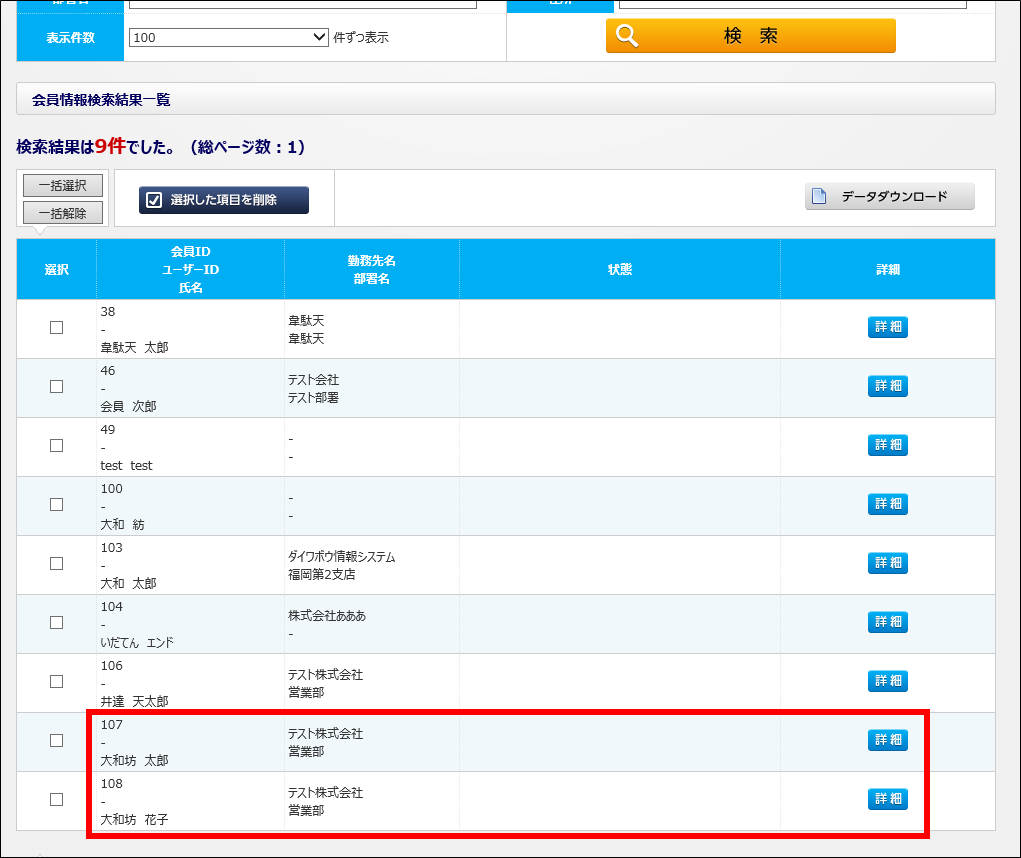Select the checkbox for member 46

[x=56, y=387]
